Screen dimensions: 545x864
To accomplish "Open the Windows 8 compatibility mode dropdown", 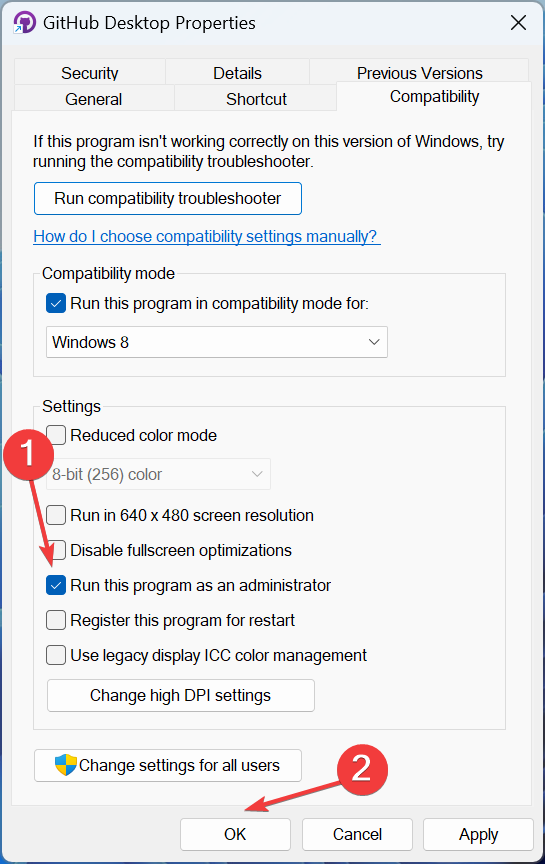I will pyautogui.click(x=217, y=342).
